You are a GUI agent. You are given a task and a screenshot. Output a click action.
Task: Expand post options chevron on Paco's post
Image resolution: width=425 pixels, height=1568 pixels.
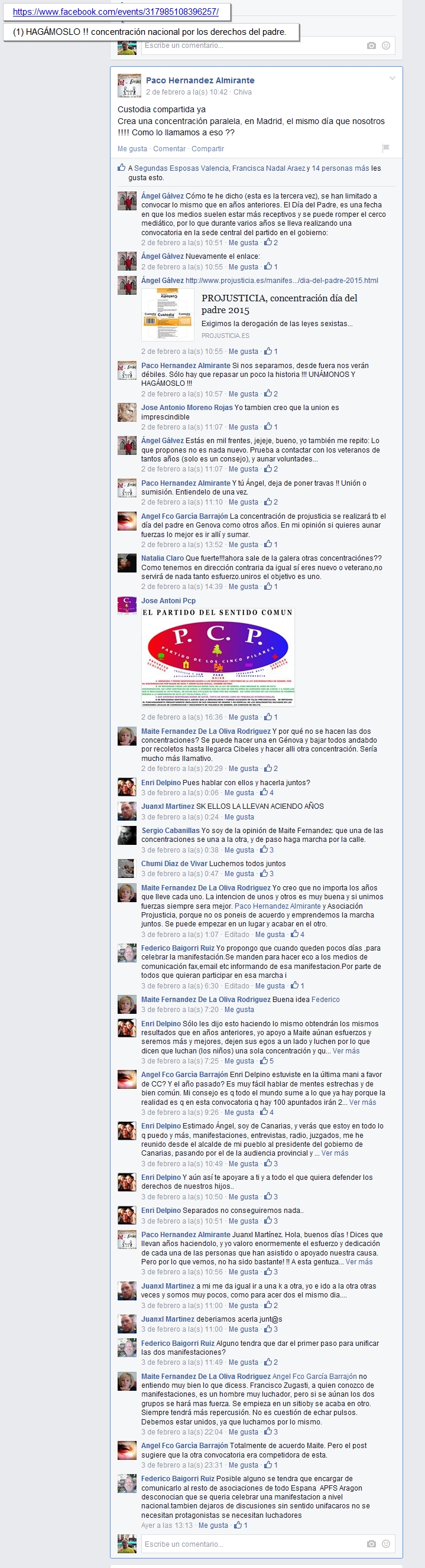(392, 78)
